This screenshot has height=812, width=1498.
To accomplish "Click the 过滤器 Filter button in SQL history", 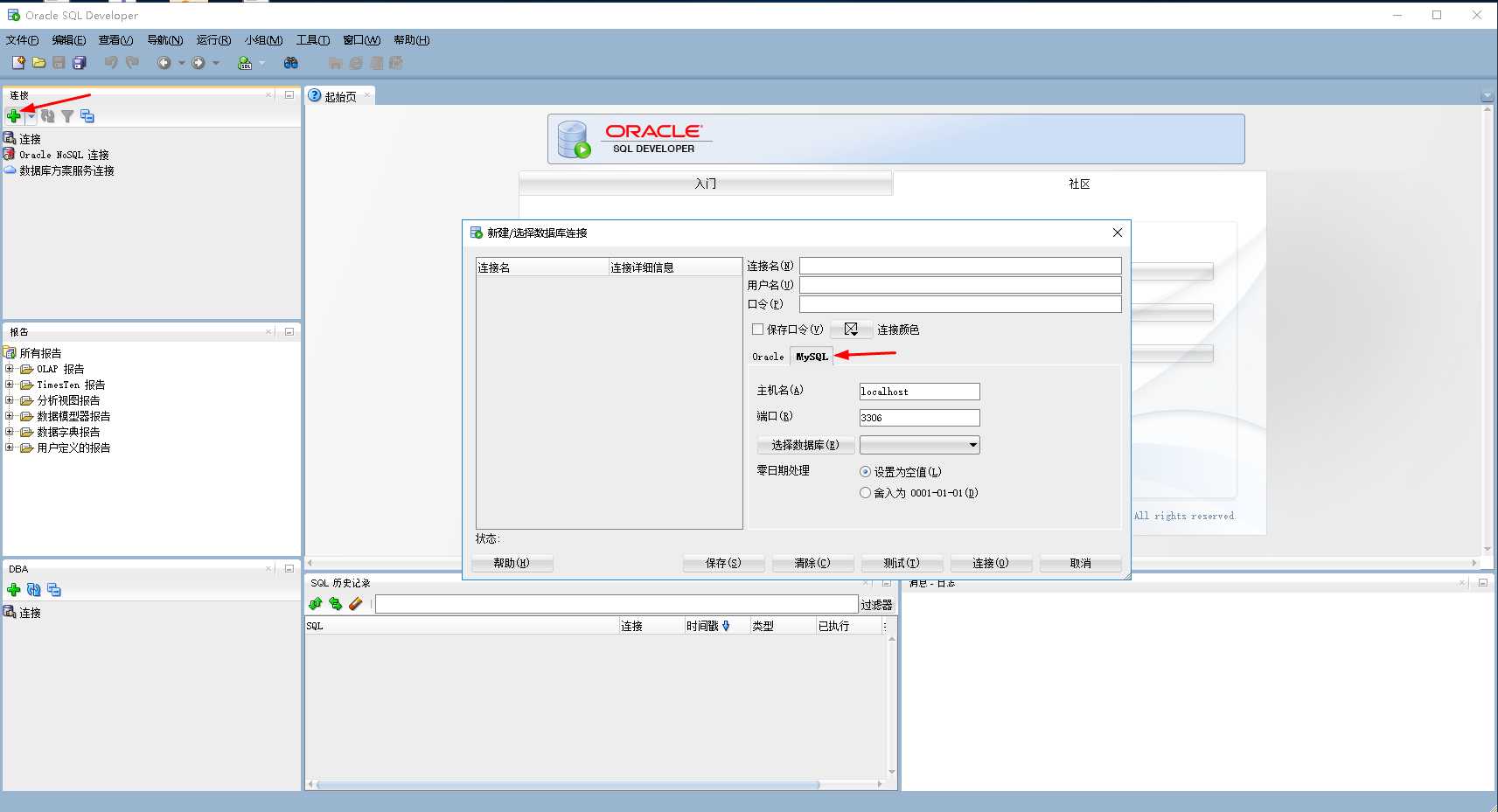I will 876,605.
